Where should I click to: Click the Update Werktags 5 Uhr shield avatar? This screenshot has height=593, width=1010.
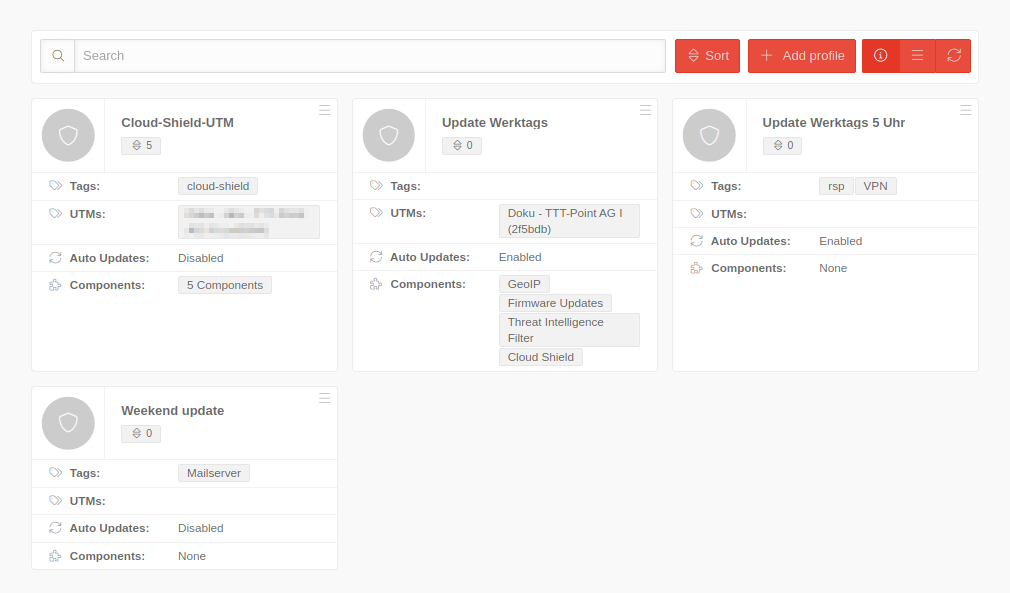709,135
